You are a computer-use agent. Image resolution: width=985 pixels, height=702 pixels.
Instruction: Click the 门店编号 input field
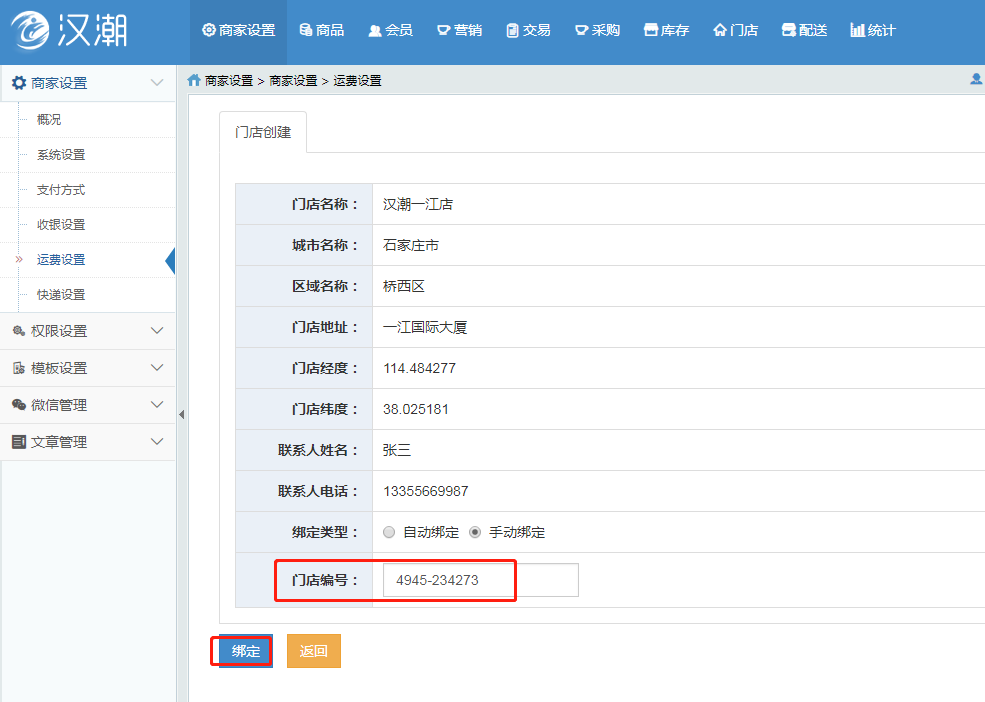(x=480, y=580)
